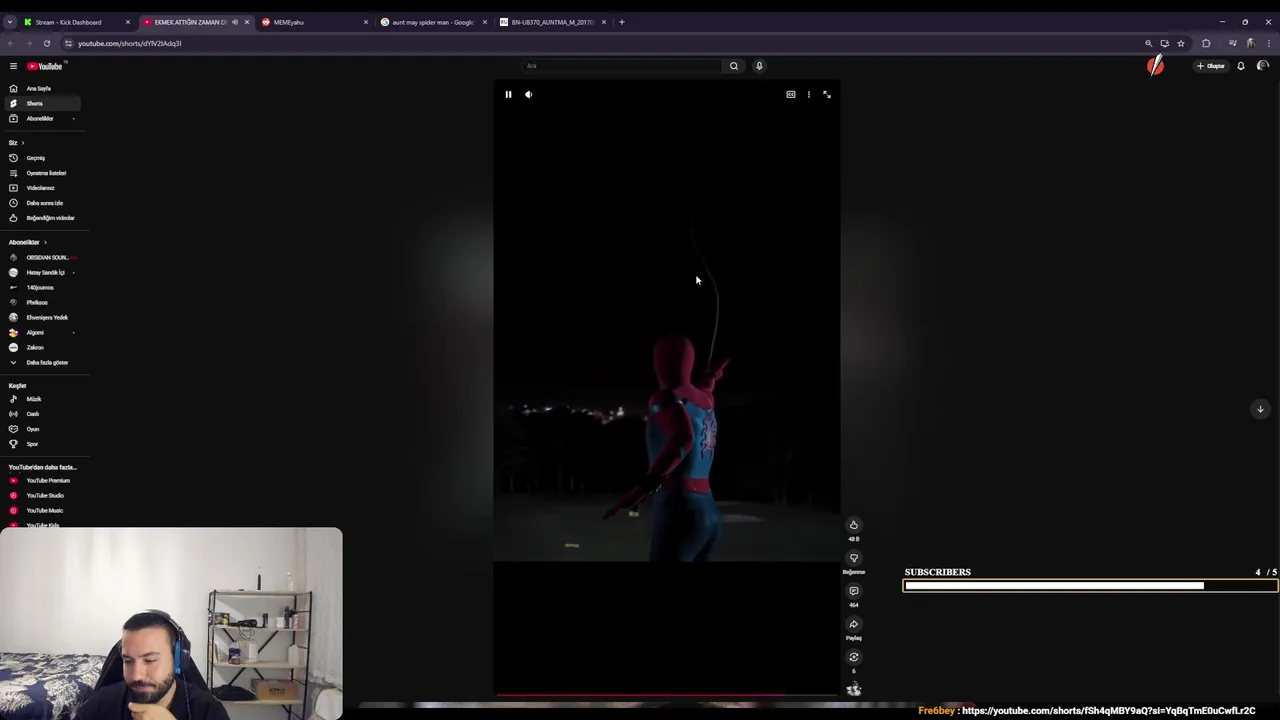The image size is (1280, 720).
Task: Click the YouTube search magnifier button
Action: click(x=734, y=66)
